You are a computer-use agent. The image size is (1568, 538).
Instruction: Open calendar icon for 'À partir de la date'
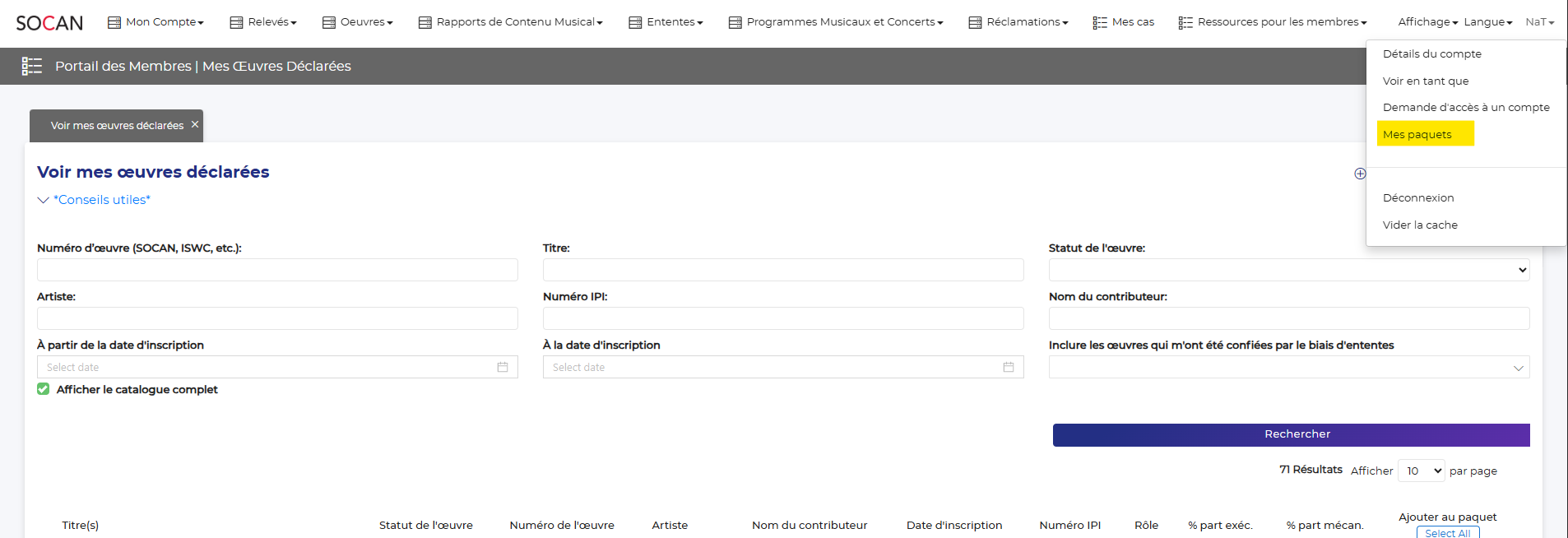tap(503, 367)
